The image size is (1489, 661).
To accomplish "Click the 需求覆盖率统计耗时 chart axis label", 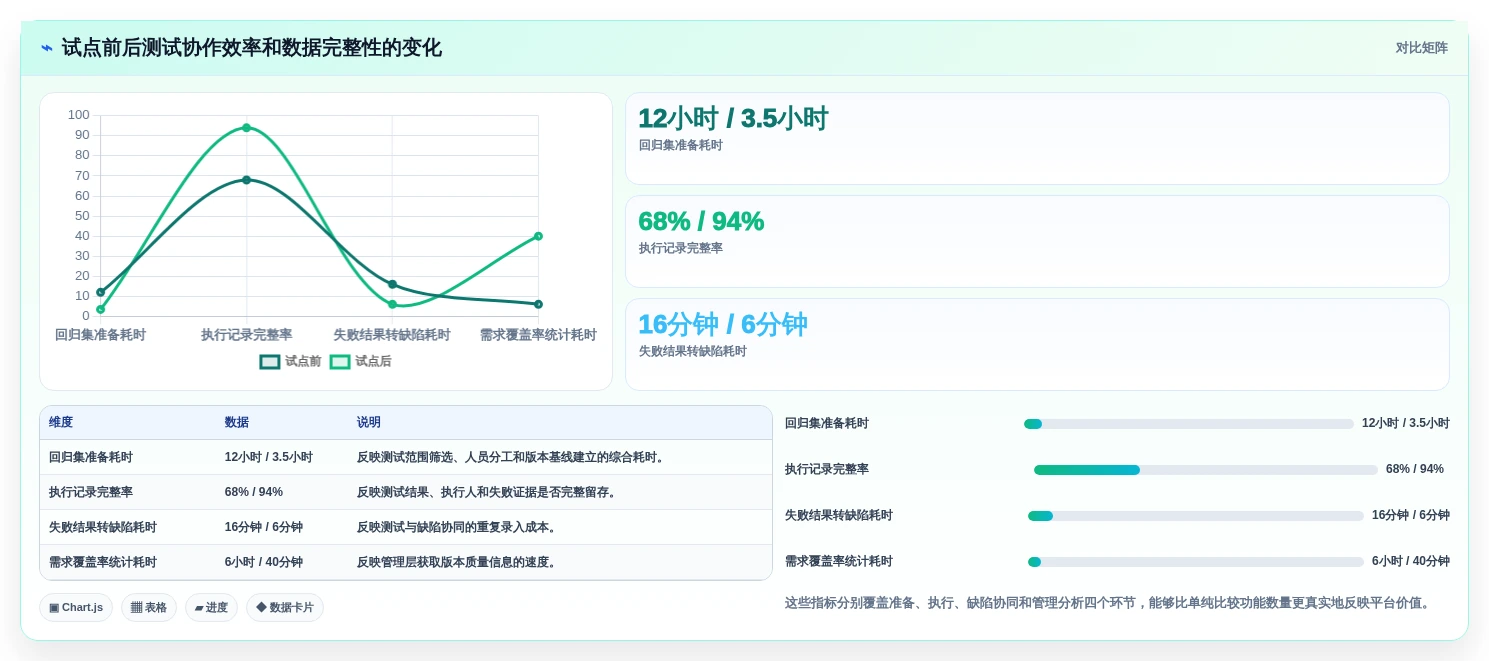I will (538, 335).
